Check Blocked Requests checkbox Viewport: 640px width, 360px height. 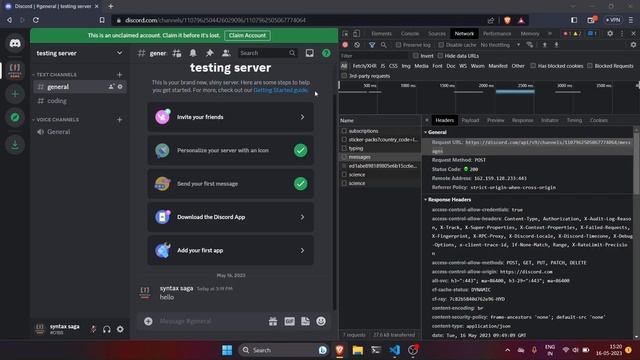click(x=590, y=66)
